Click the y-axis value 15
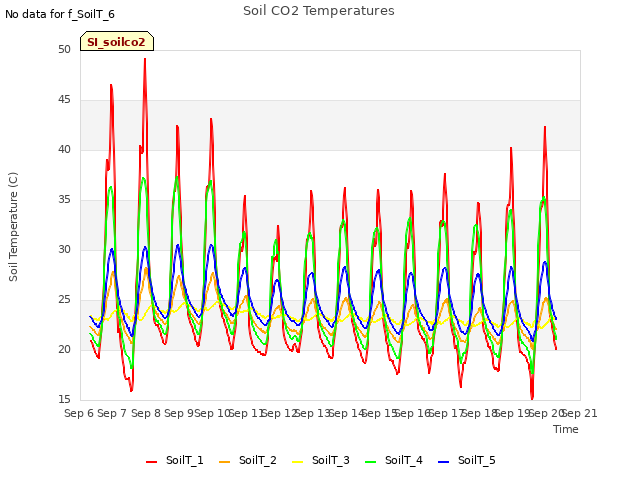 [64, 399]
